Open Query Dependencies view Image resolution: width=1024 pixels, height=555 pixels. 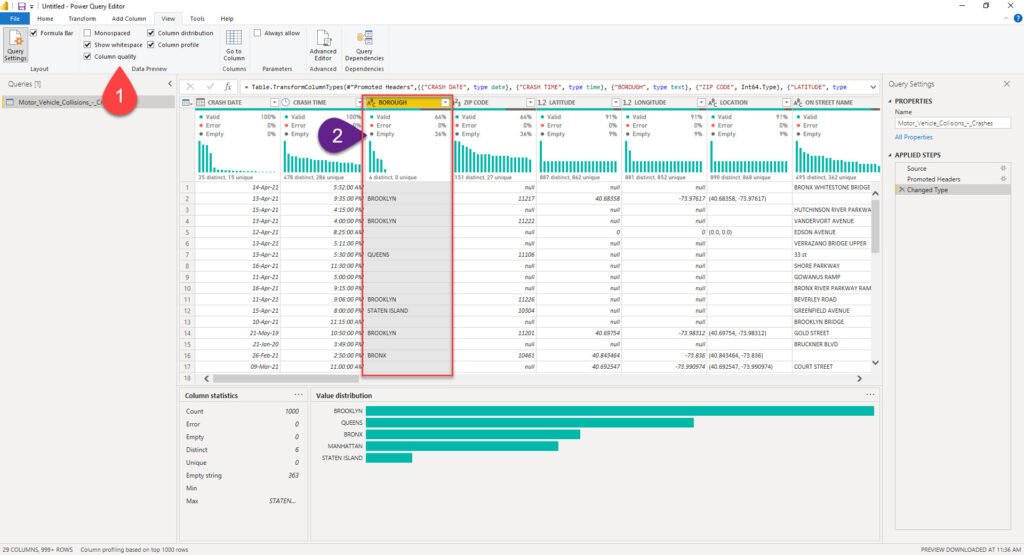click(364, 45)
